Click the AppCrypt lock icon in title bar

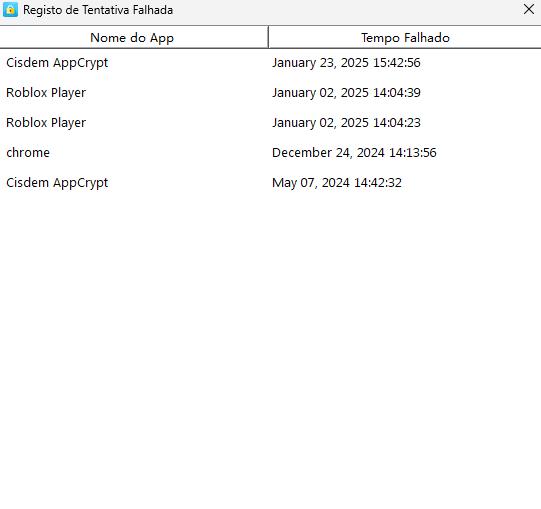[x=10, y=10]
